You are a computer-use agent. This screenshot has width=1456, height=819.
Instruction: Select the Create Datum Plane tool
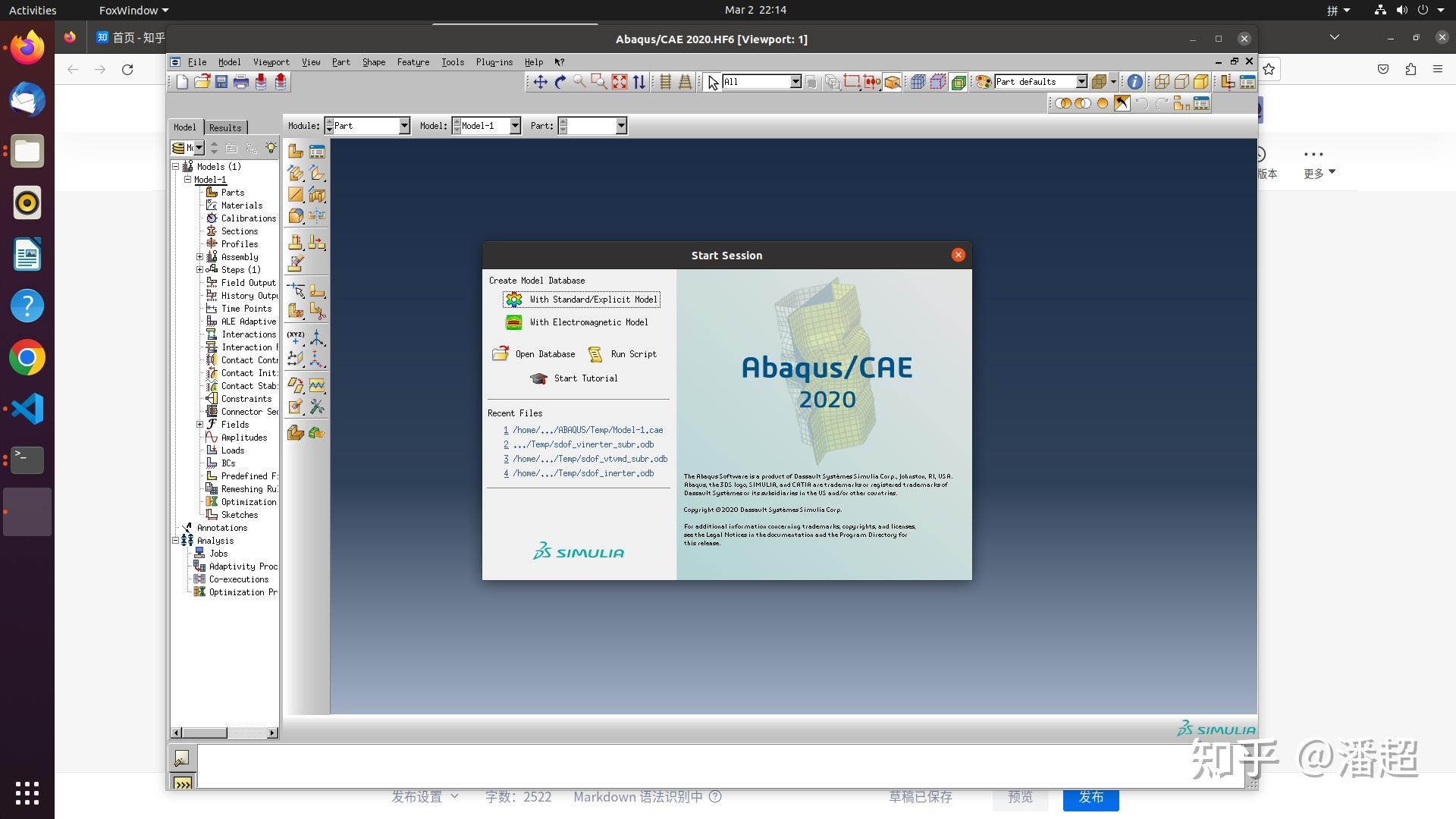click(296, 358)
